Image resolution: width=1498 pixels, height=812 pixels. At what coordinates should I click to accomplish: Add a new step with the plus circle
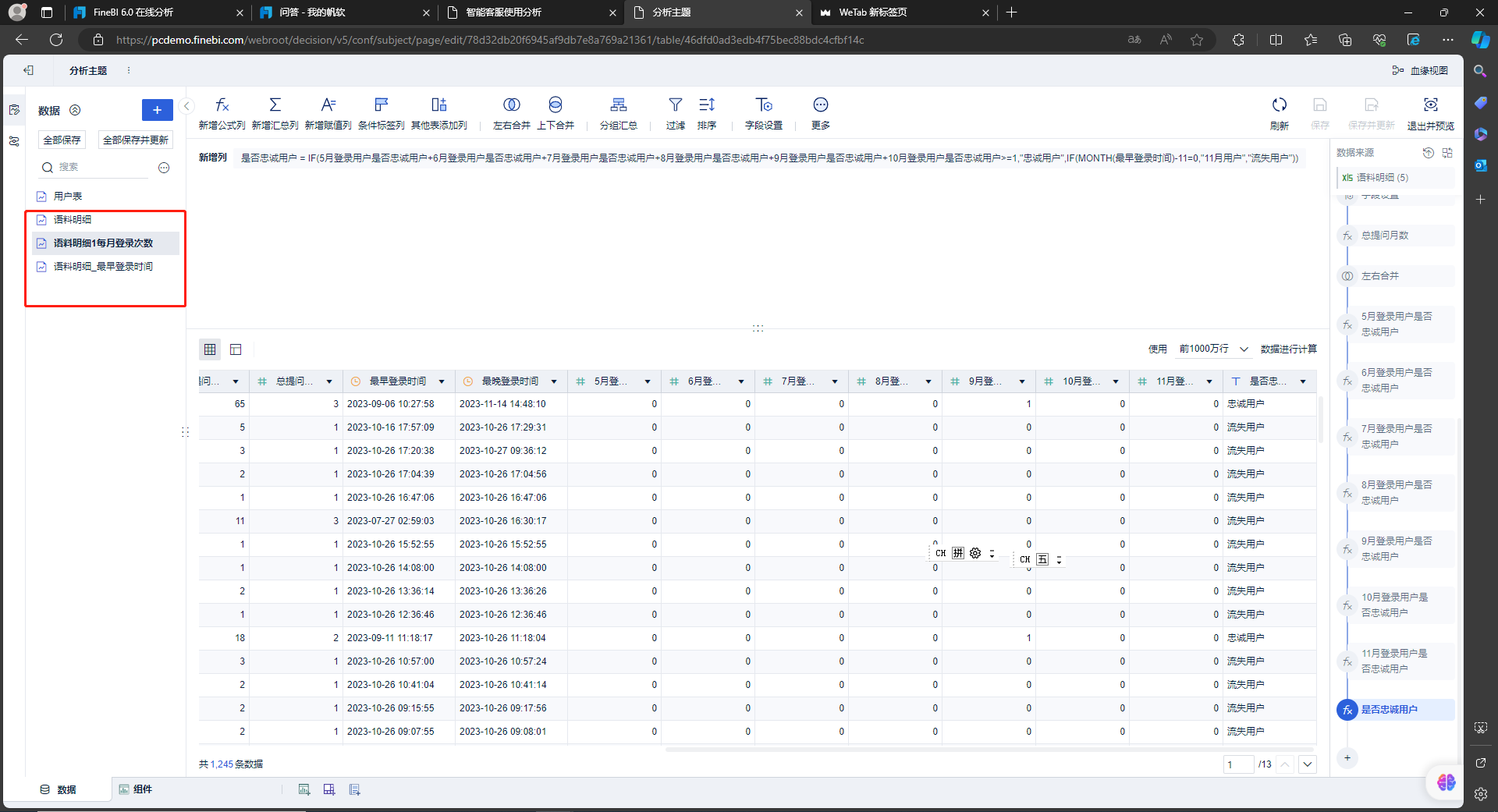coord(1347,757)
